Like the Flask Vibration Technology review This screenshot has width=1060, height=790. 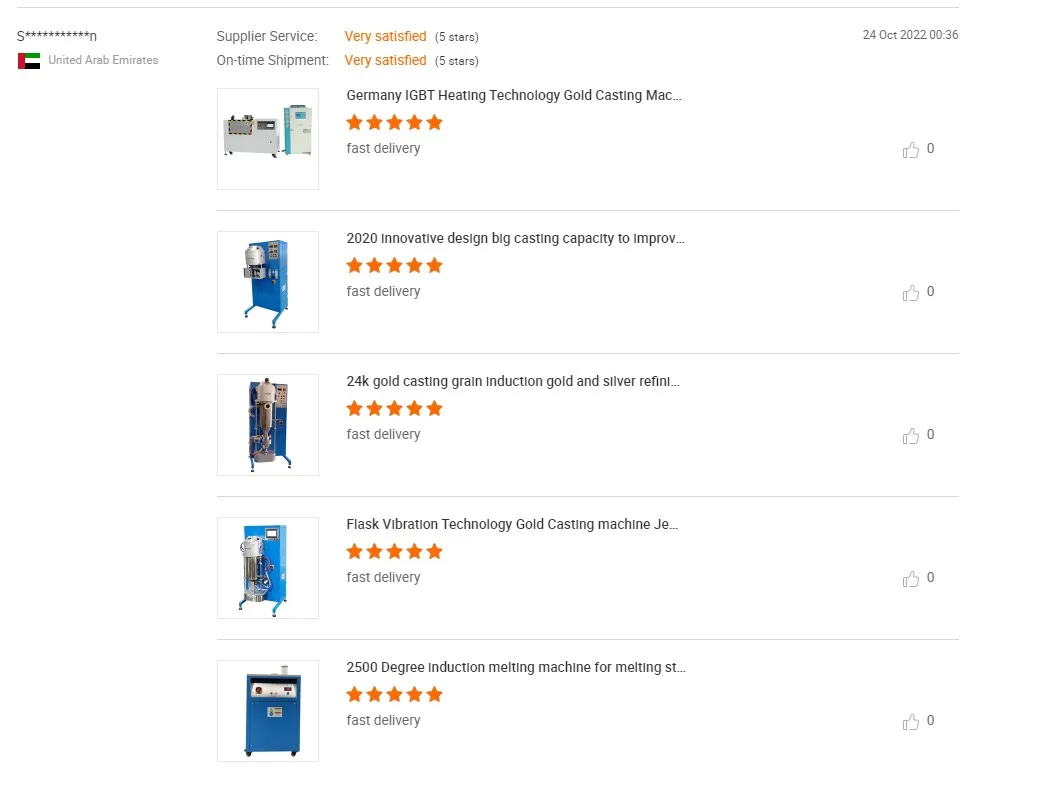click(911, 579)
